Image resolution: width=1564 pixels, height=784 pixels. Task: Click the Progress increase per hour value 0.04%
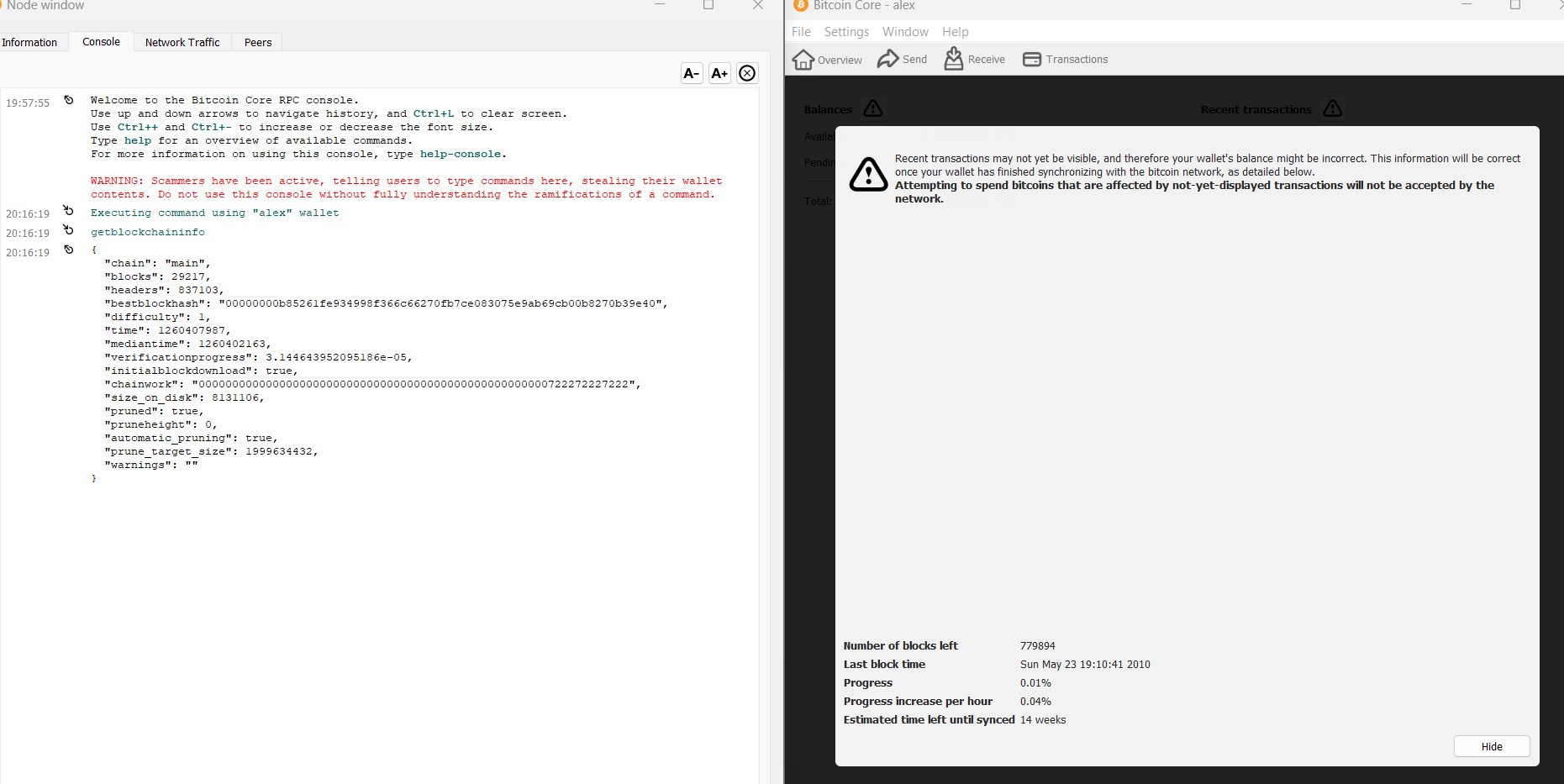[x=1035, y=702]
